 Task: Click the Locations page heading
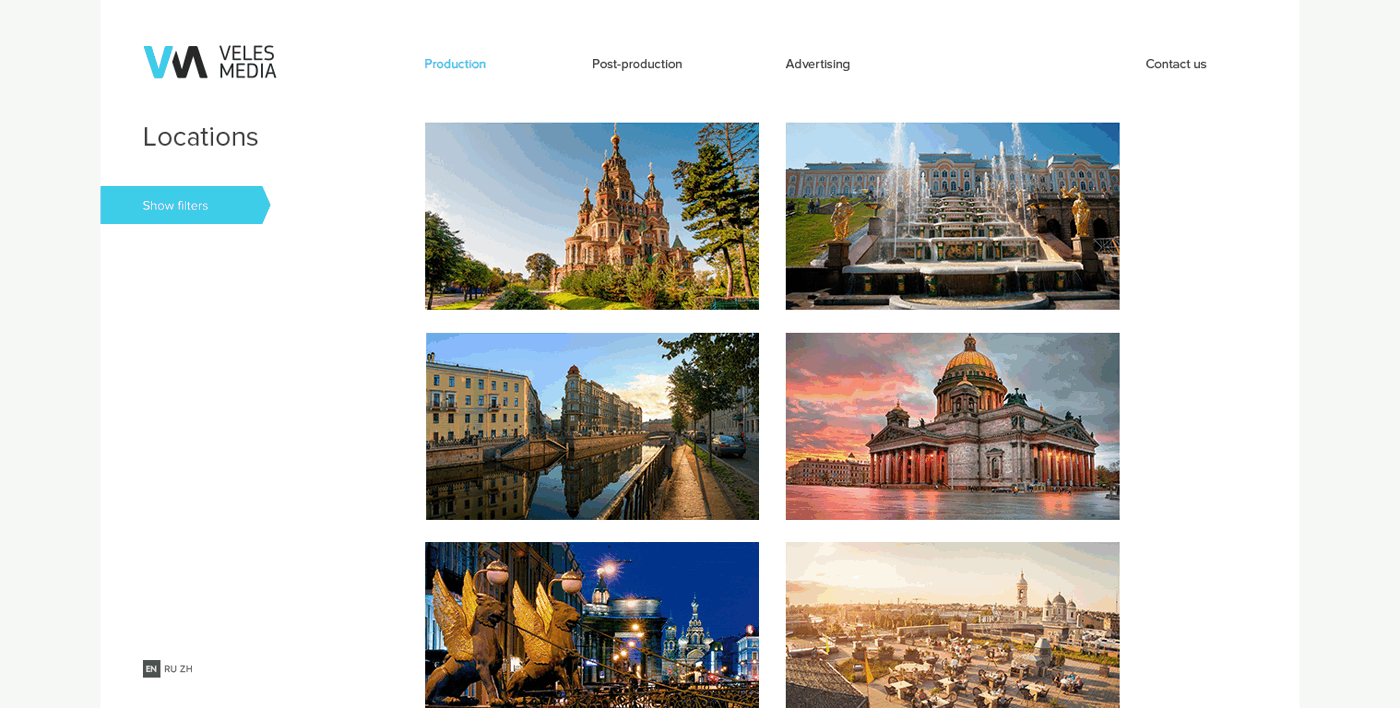(x=200, y=137)
